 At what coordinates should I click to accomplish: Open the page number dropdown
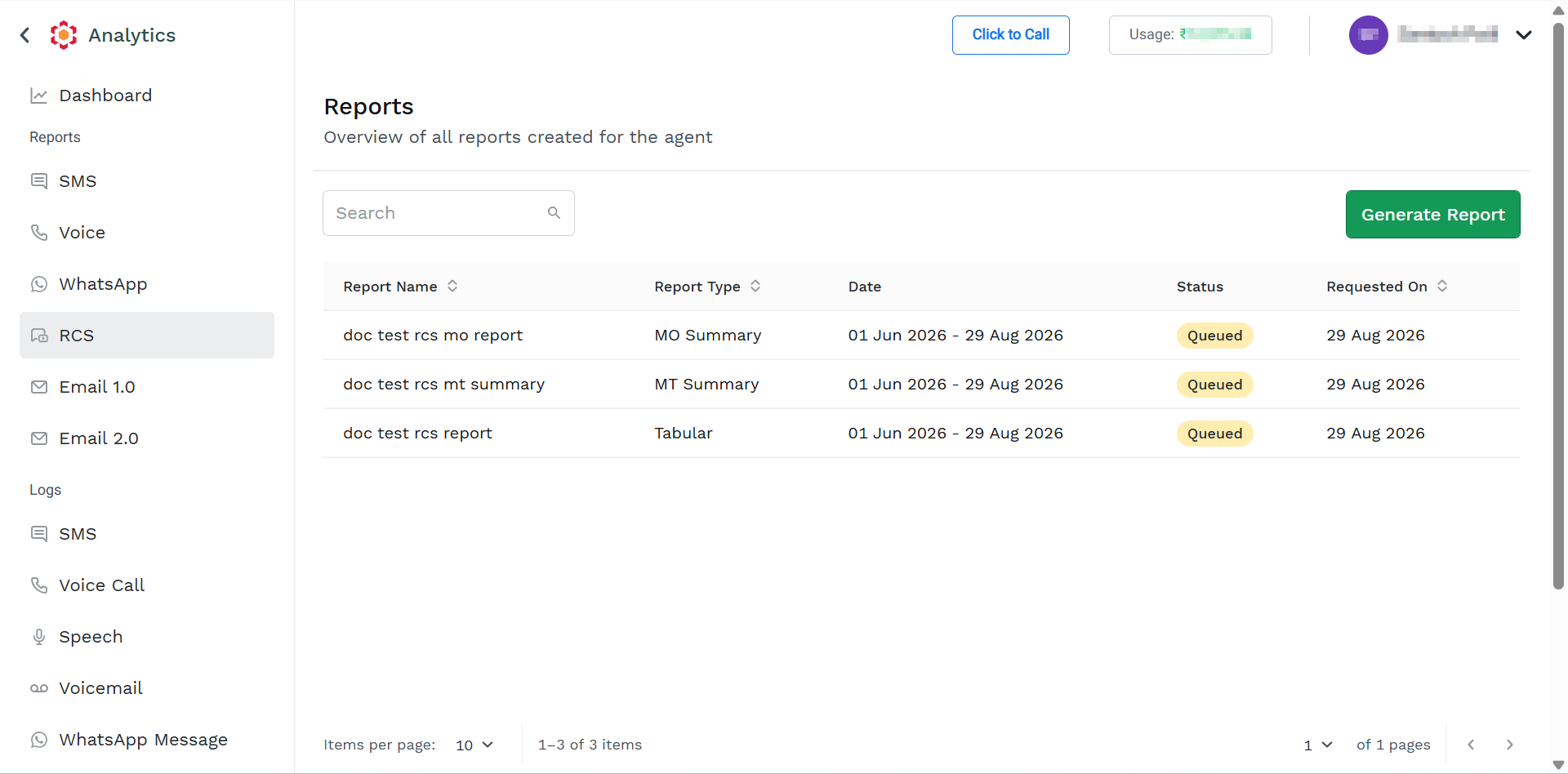pyautogui.click(x=1318, y=745)
